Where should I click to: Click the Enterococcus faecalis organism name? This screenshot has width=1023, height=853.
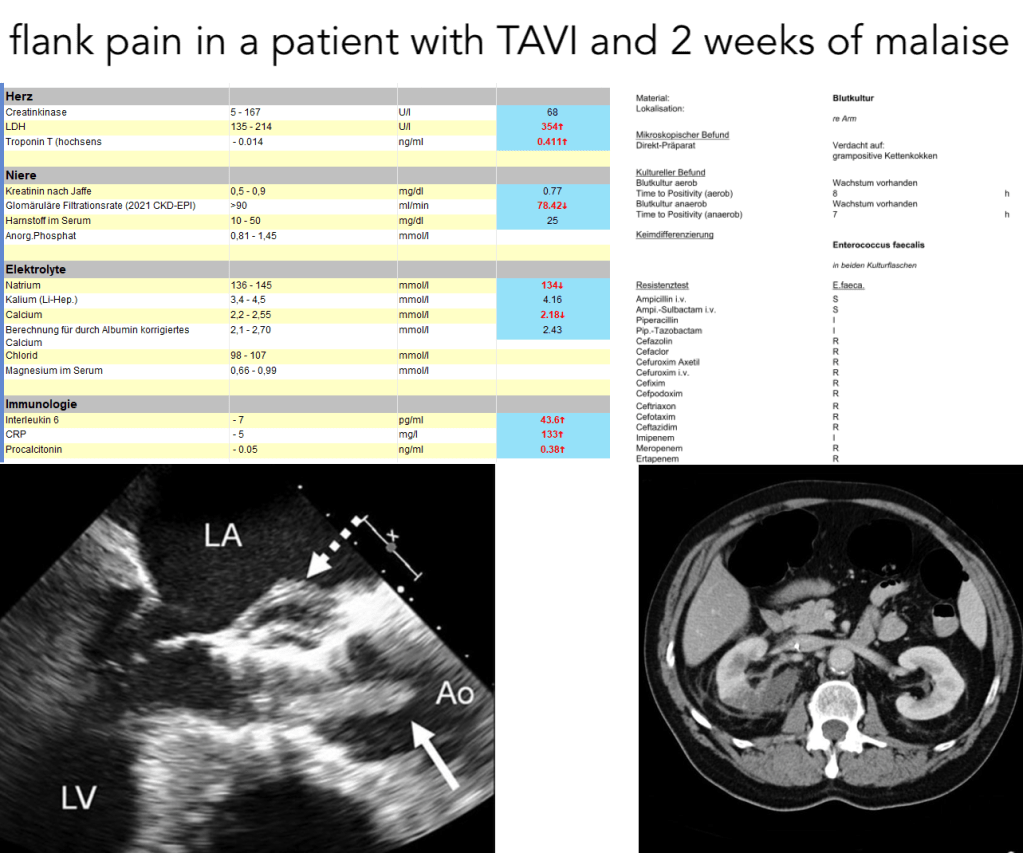pos(878,244)
